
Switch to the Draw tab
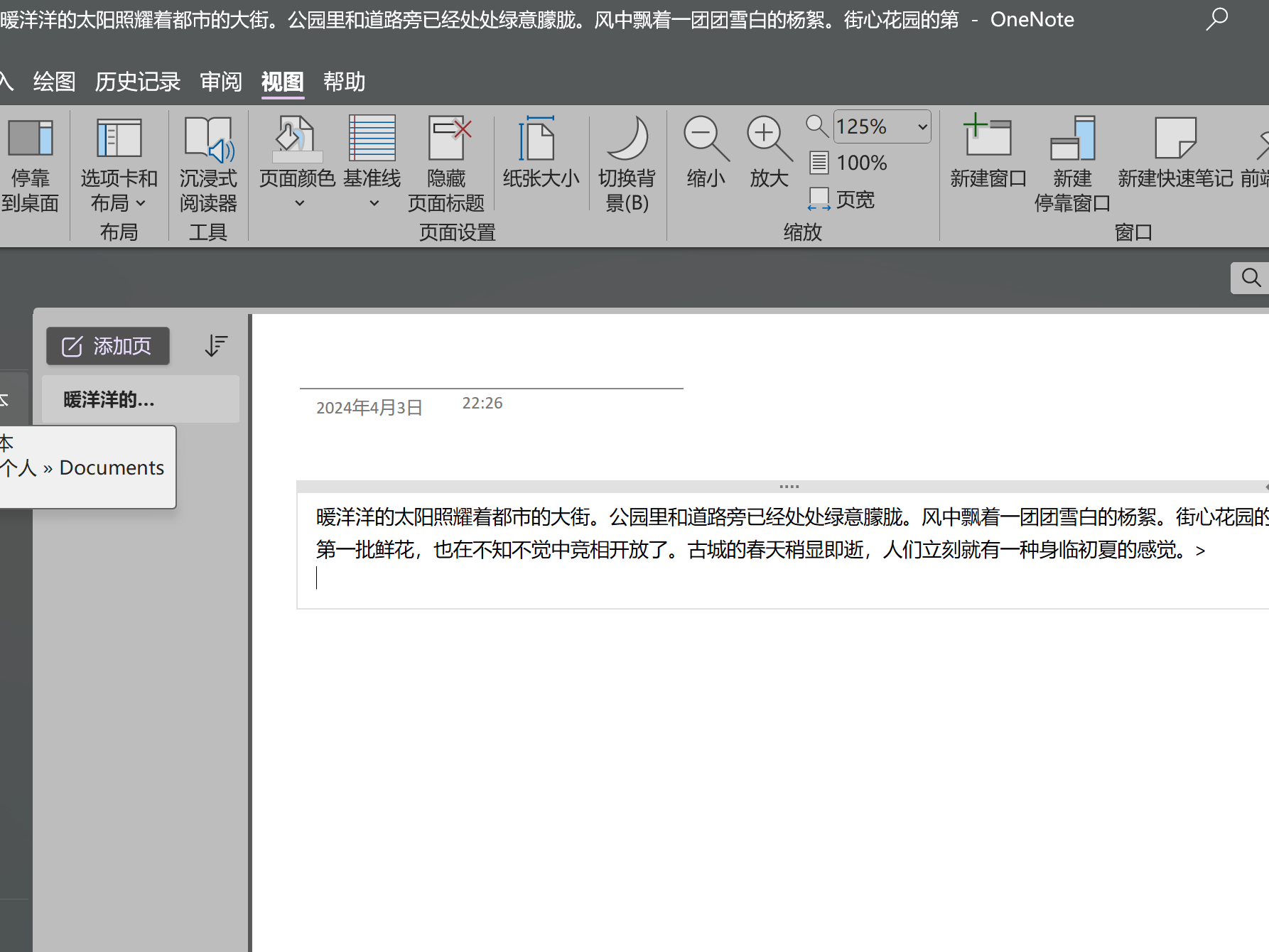click(55, 82)
